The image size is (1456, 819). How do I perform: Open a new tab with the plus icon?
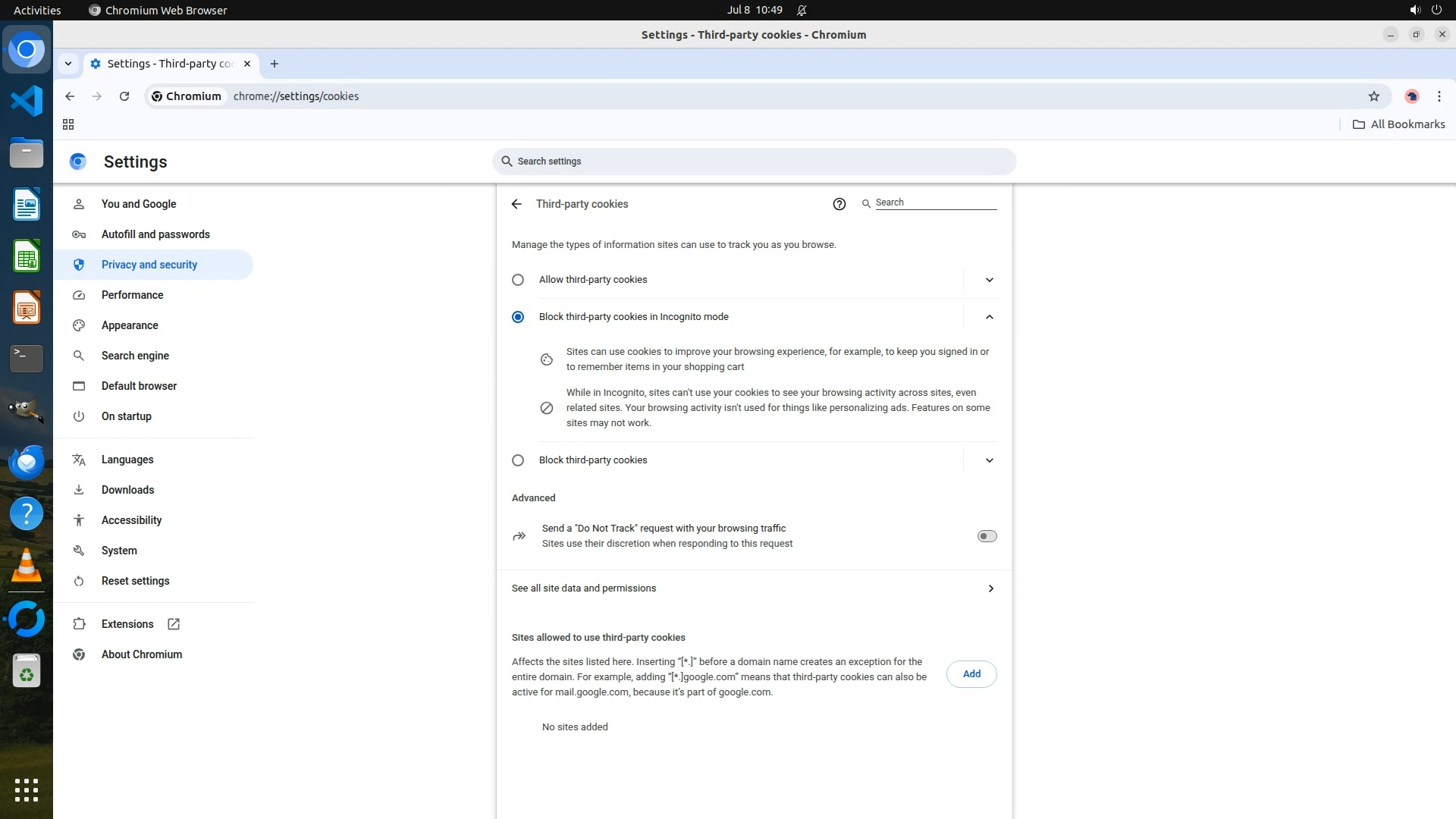pyautogui.click(x=275, y=64)
